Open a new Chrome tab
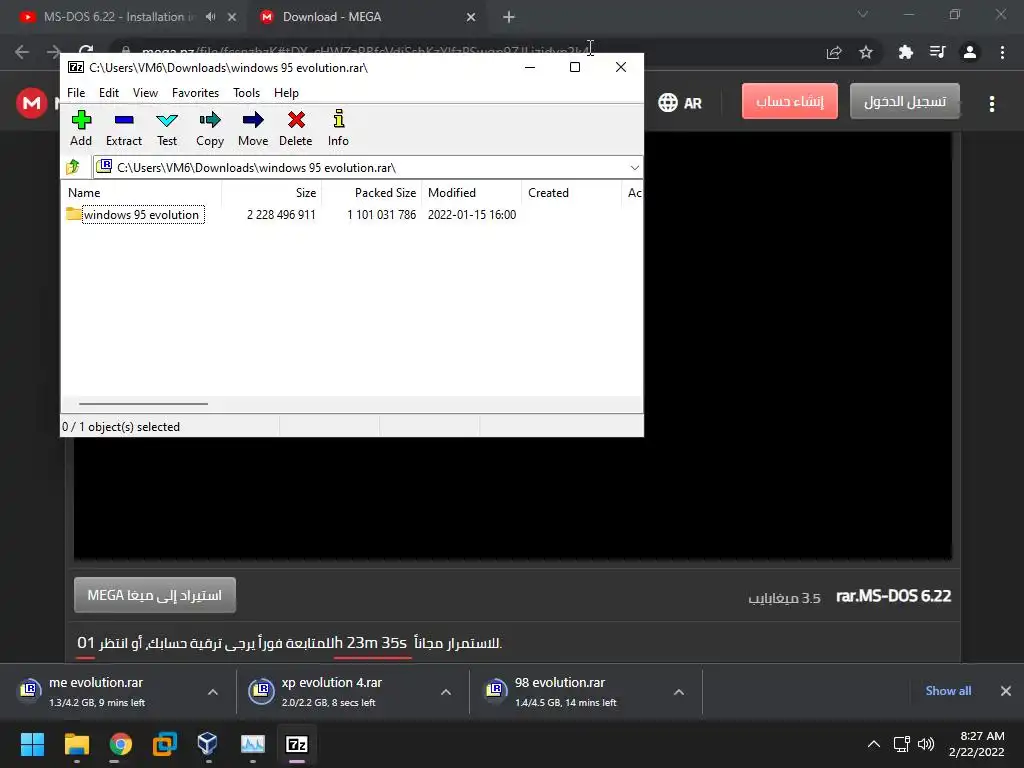The image size is (1024, 768). (x=509, y=18)
